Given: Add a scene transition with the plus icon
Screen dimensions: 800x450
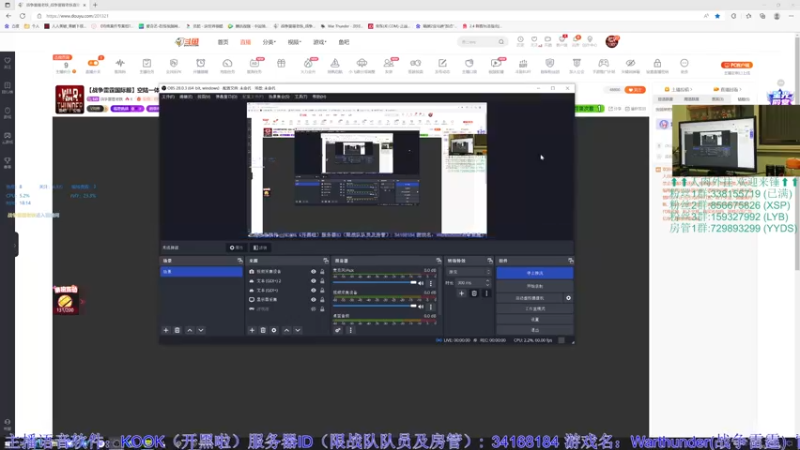Looking at the screenshot, I should click(461, 293).
